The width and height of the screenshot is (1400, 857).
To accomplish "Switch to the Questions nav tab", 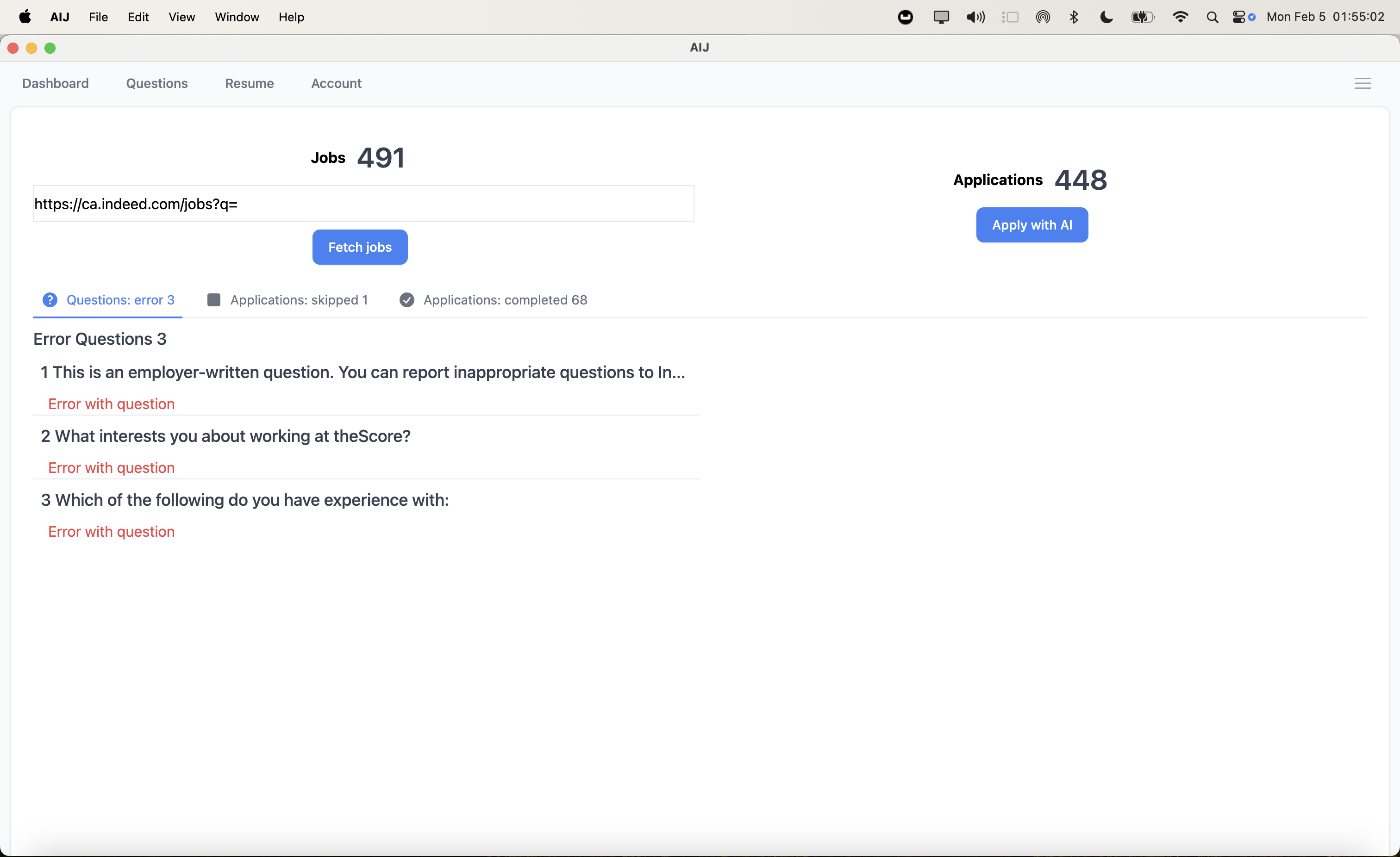I will [x=157, y=83].
